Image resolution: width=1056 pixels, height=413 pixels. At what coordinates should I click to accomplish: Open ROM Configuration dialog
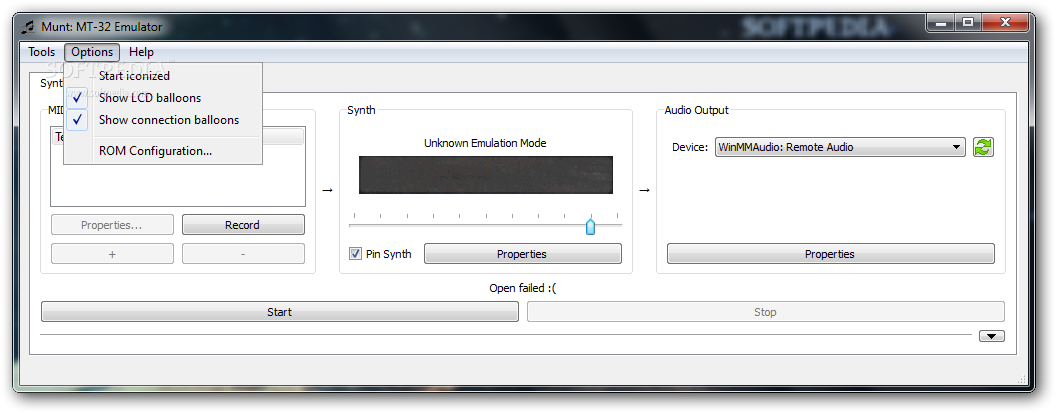tap(162, 151)
